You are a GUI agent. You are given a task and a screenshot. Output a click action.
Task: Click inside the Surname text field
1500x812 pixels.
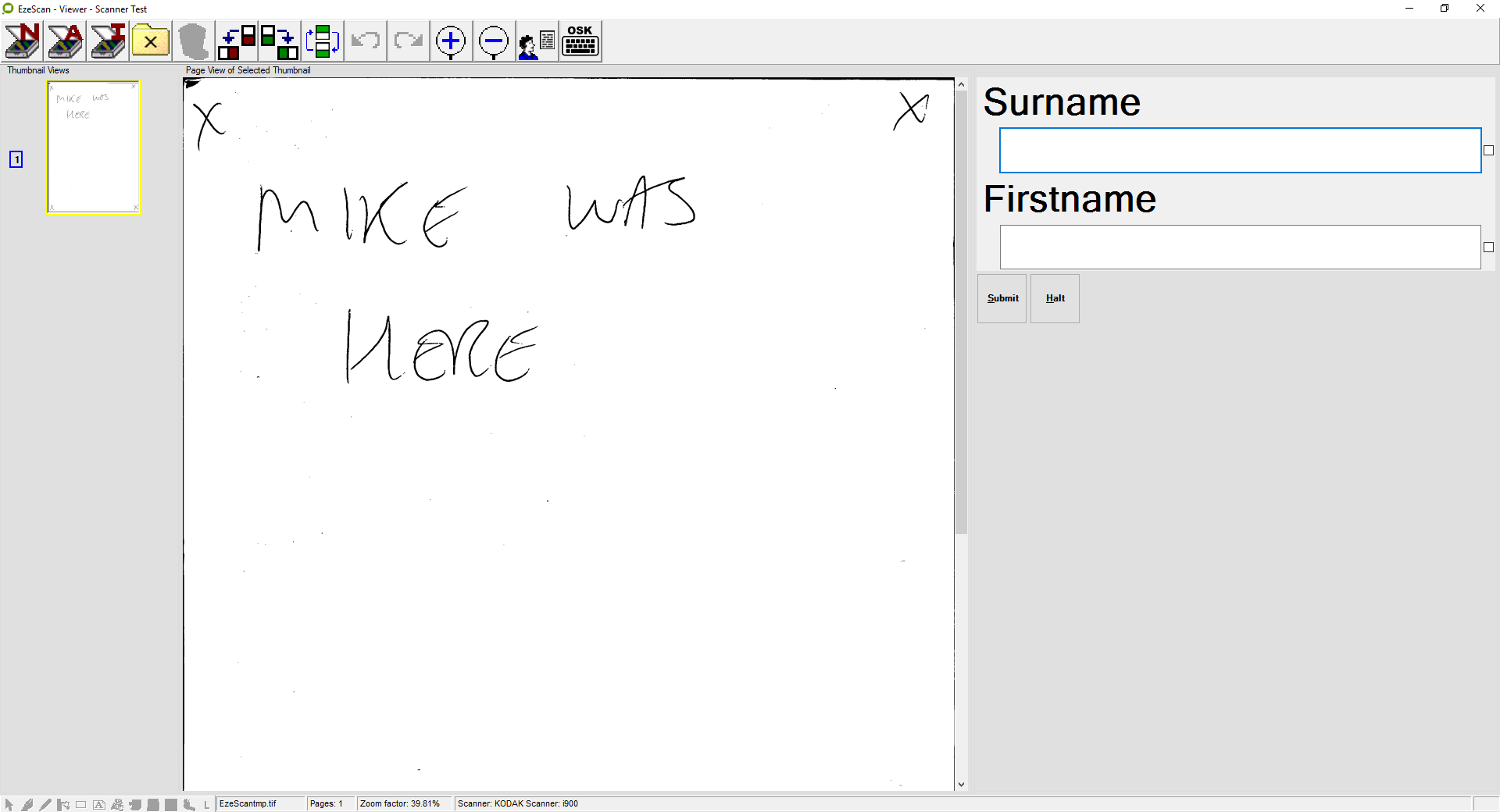(x=1240, y=151)
